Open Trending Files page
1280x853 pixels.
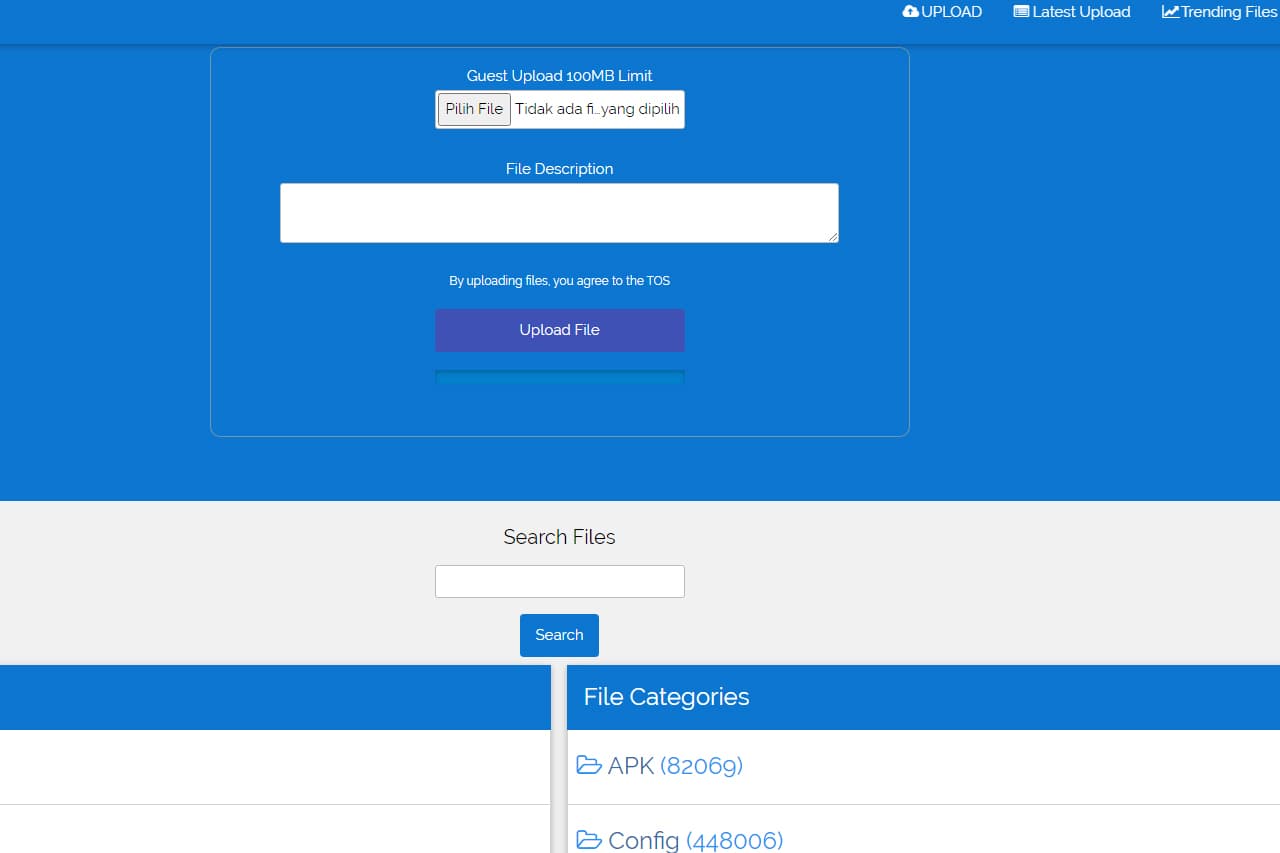pyautogui.click(x=1220, y=12)
